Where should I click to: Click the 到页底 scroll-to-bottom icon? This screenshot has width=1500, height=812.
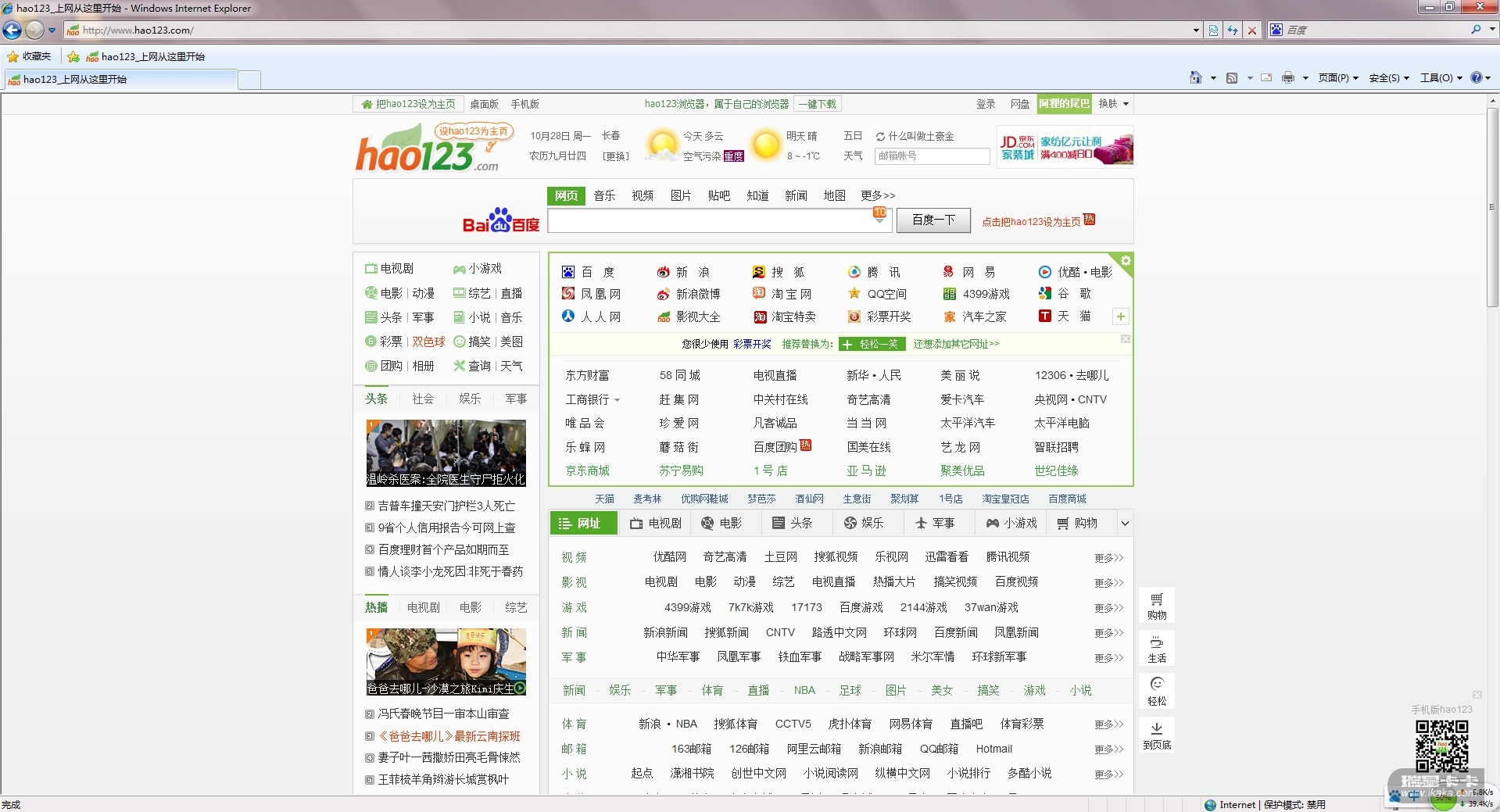point(1157,735)
